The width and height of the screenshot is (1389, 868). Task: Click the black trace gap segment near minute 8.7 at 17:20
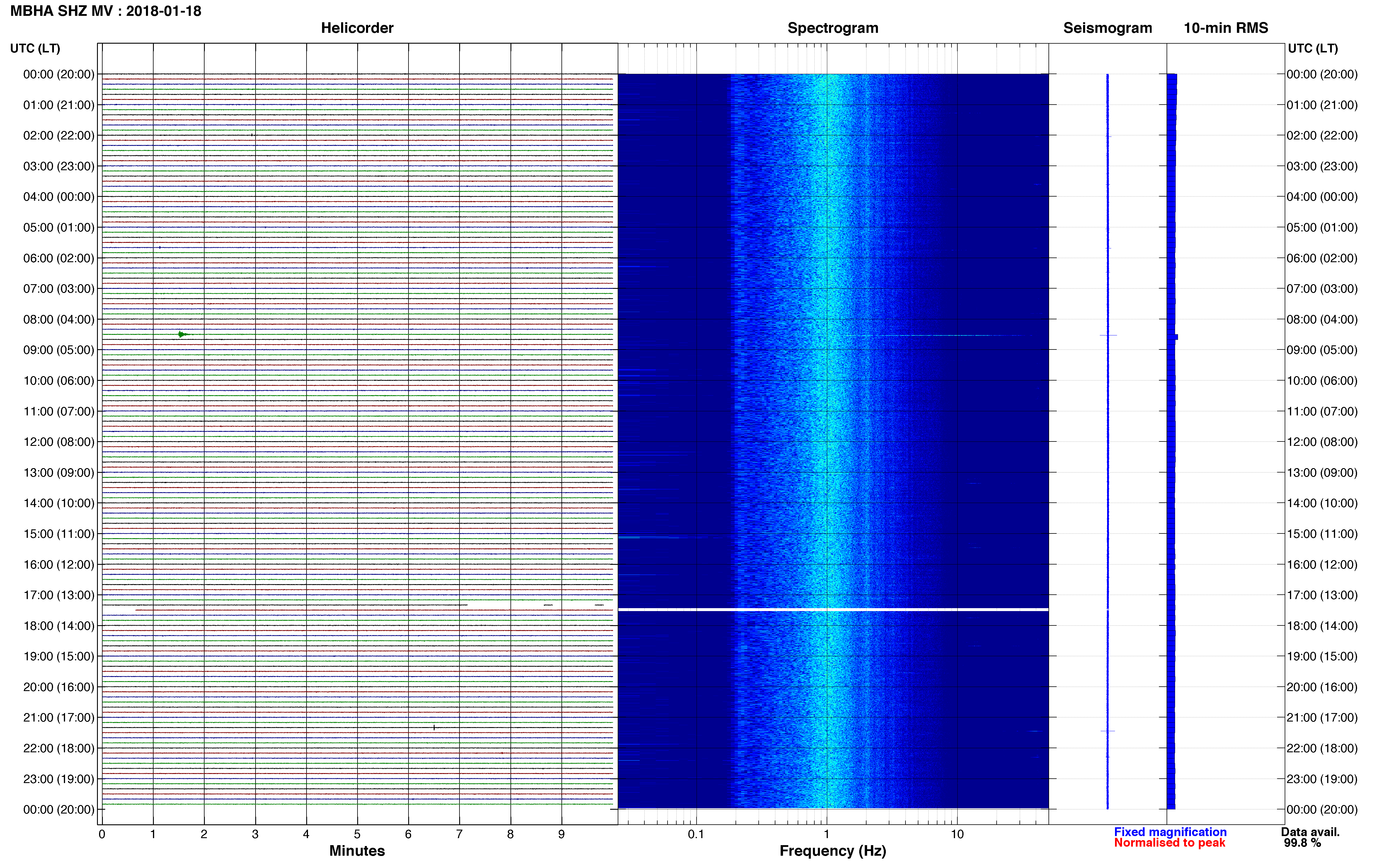[548, 605]
